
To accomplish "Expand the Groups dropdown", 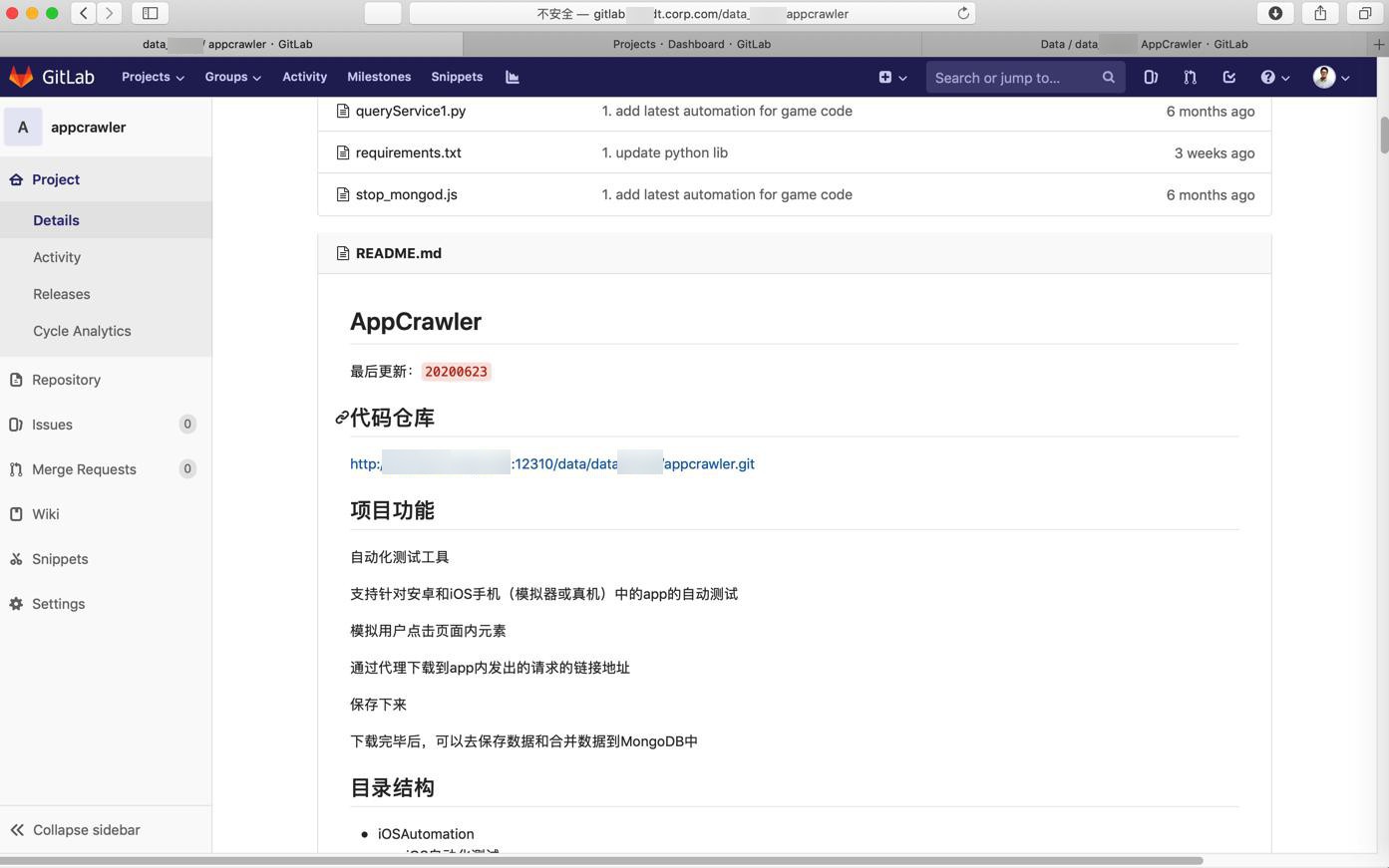I will [x=233, y=77].
